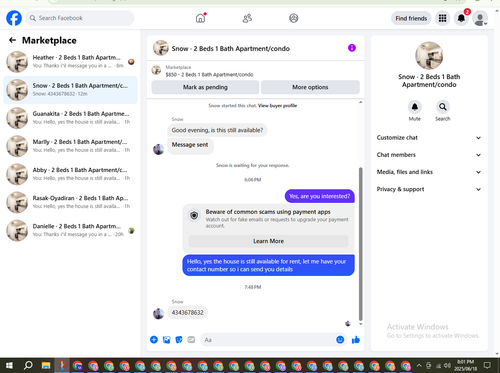Attach a photo file icon
This screenshot has height=373, width=500.
click(166, 340)
